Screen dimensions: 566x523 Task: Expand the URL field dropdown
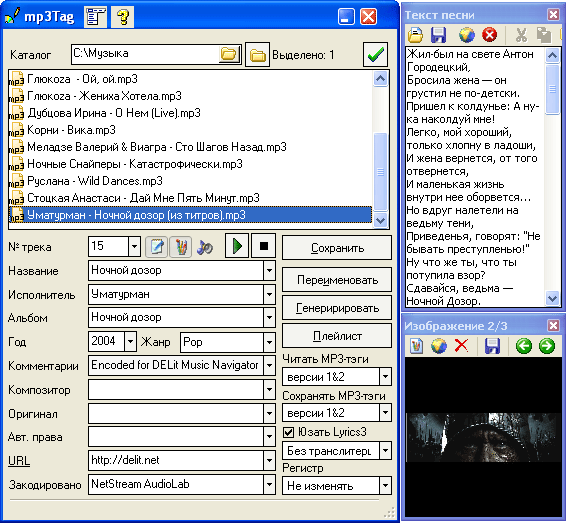click(269, 461)
